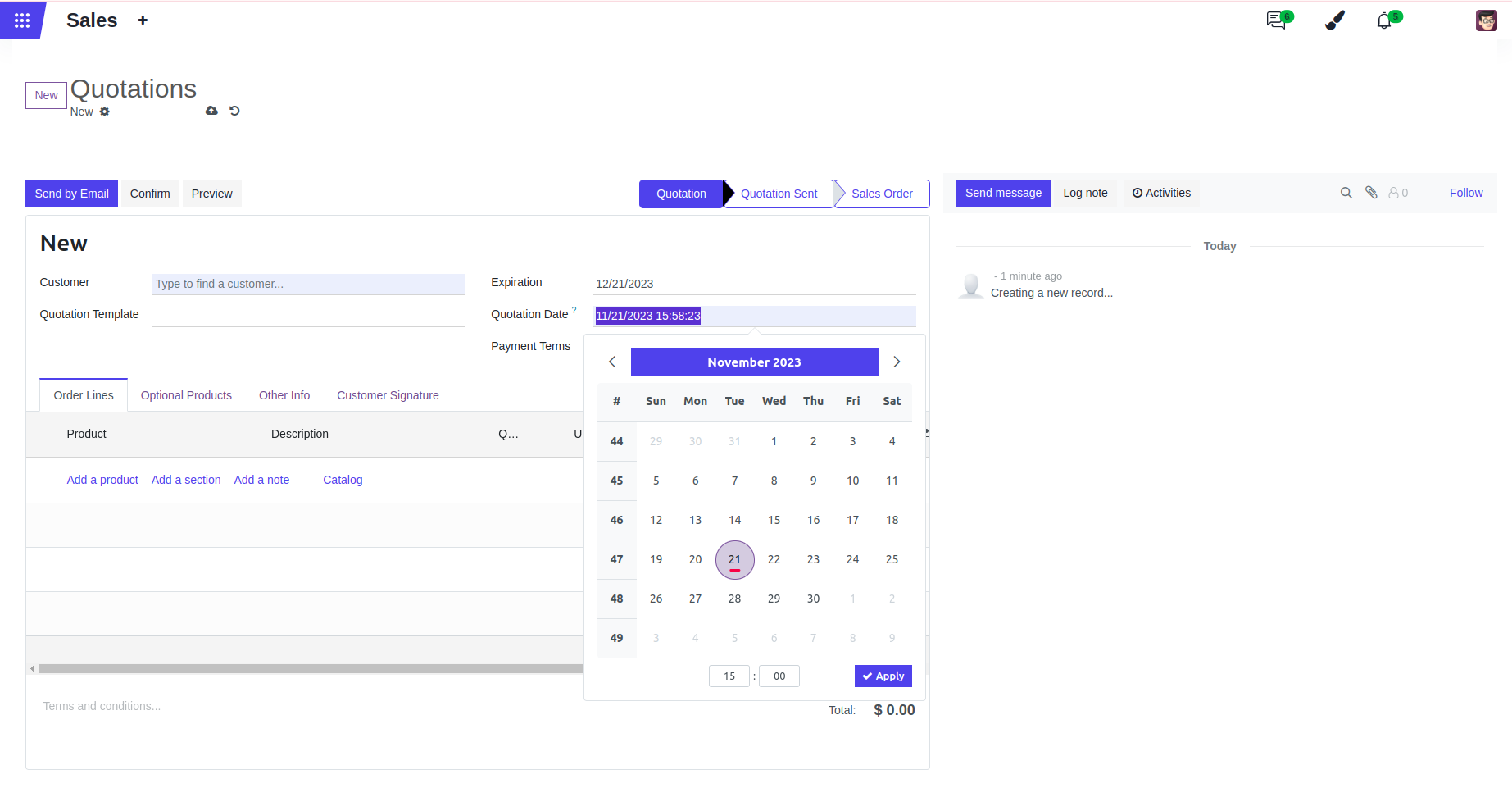
Task: Go to the next month
Action: pyautogui.click(x=897, y=362)
